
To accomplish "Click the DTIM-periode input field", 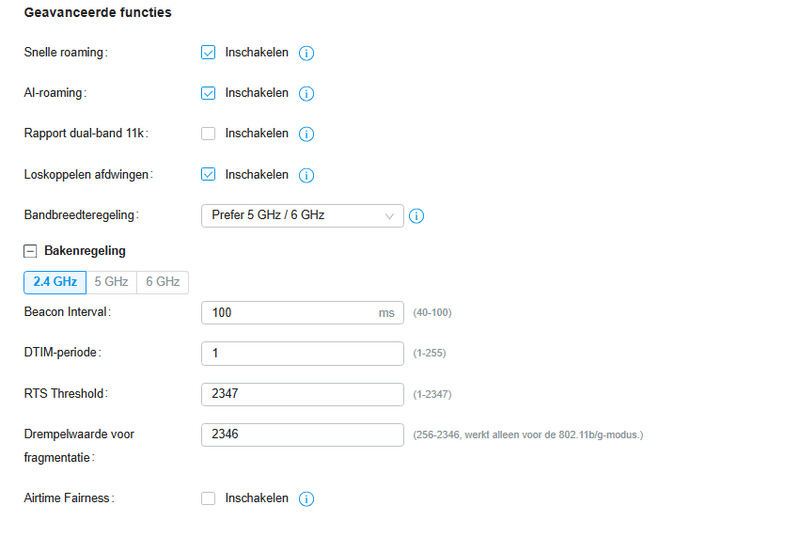I will point(302,353).
